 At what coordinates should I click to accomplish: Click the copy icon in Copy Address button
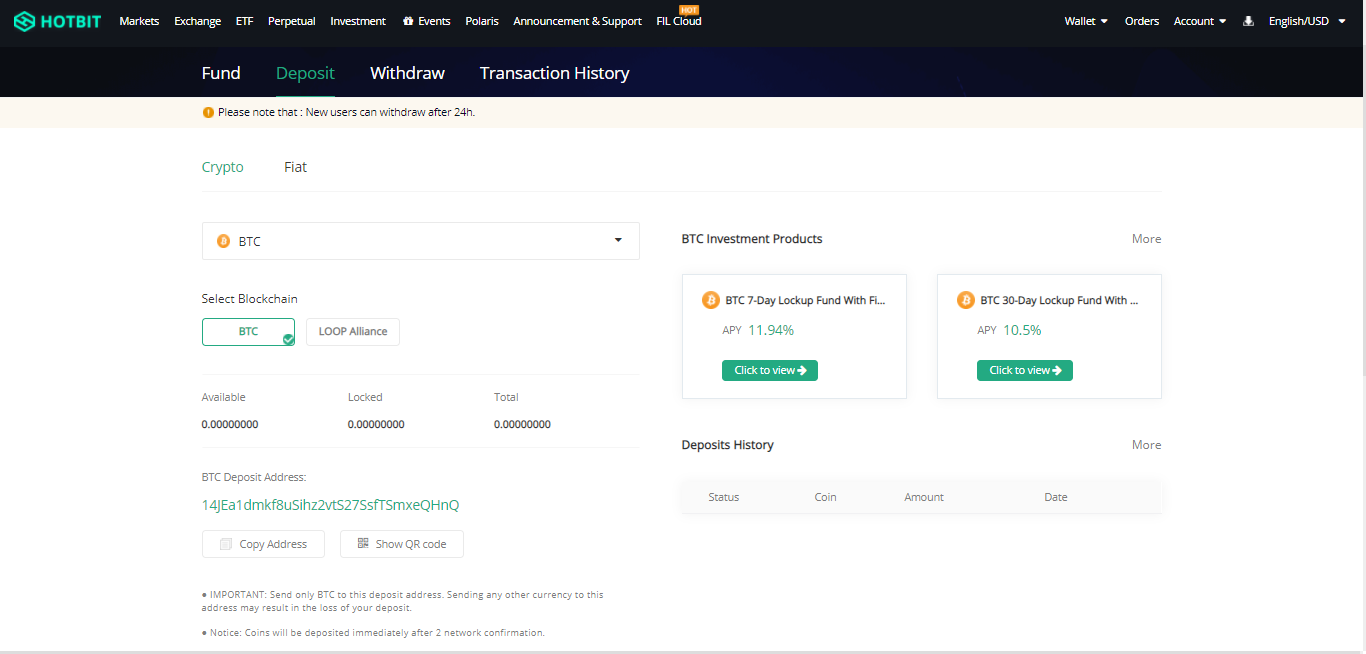click(x=226, y=544)
